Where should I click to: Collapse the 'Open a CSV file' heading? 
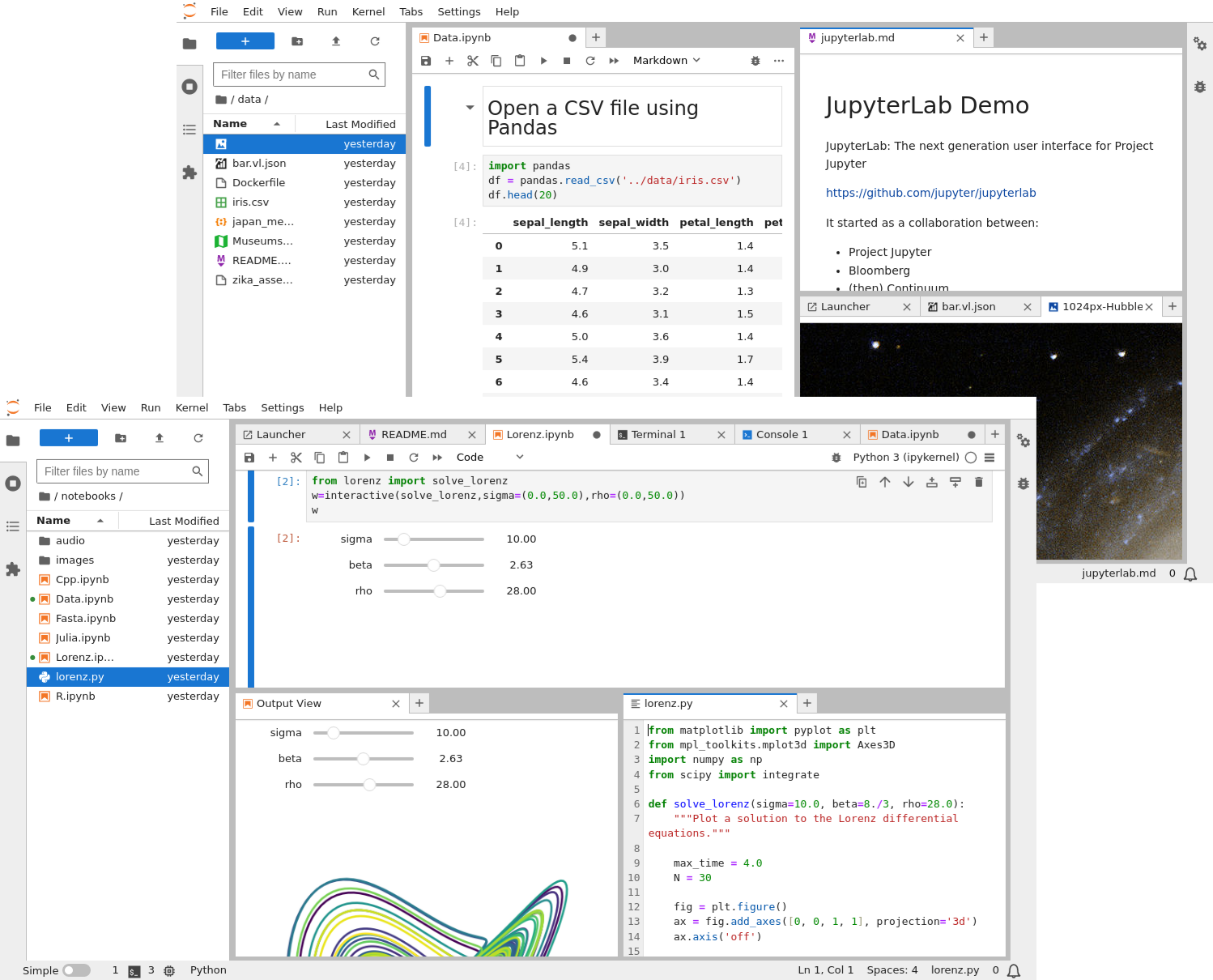470,108
